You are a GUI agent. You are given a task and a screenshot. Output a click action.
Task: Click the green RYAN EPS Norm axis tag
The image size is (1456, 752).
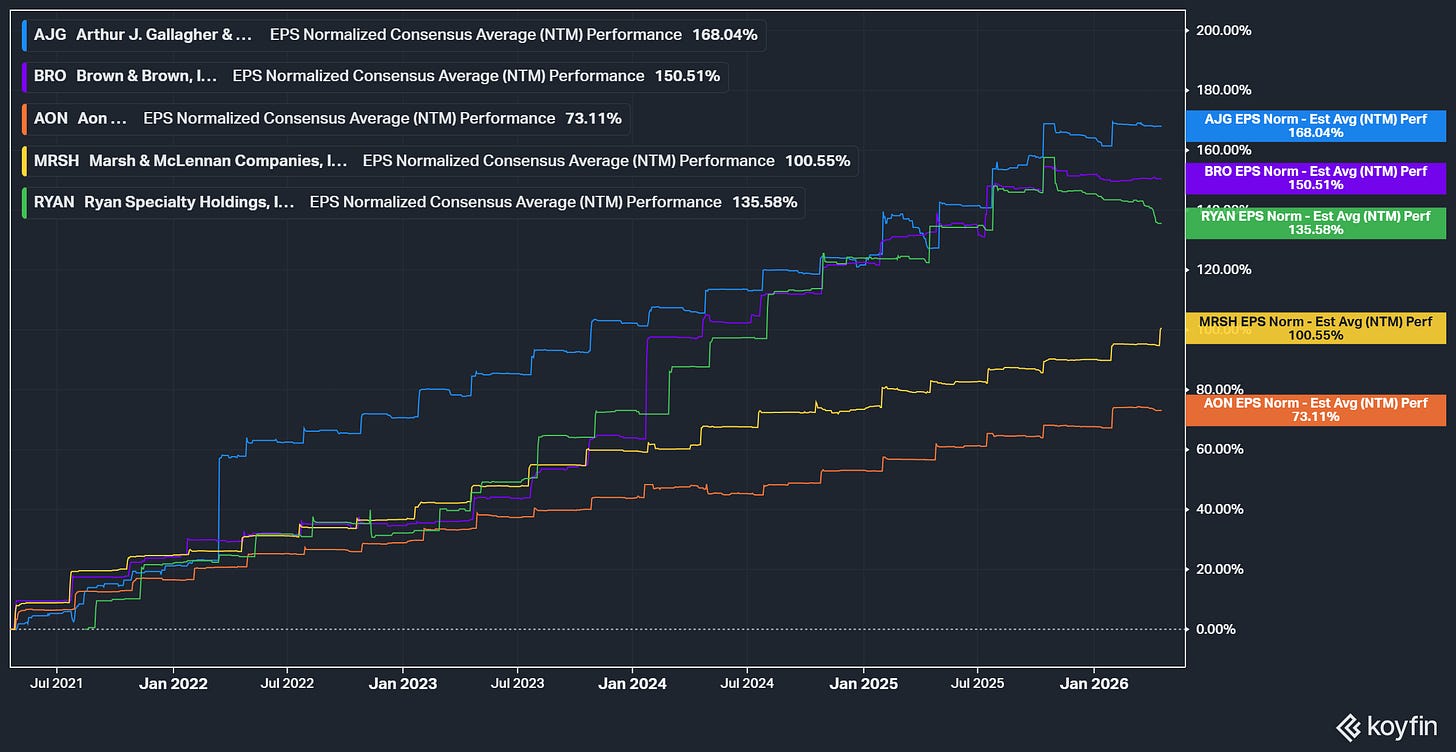[x=1315, y=223]
